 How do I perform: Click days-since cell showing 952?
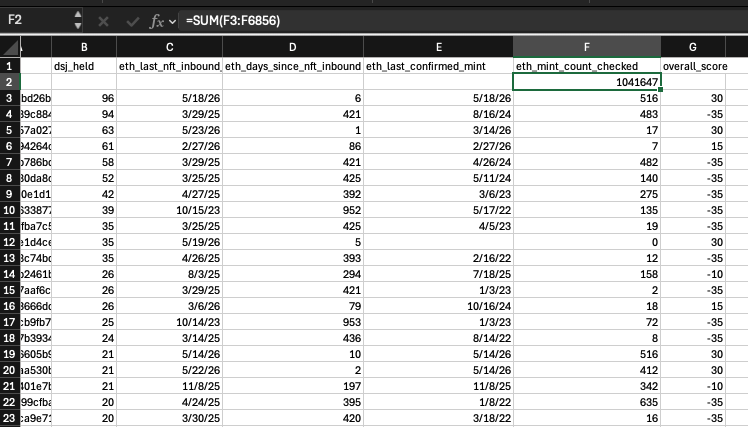coord(293,210)
